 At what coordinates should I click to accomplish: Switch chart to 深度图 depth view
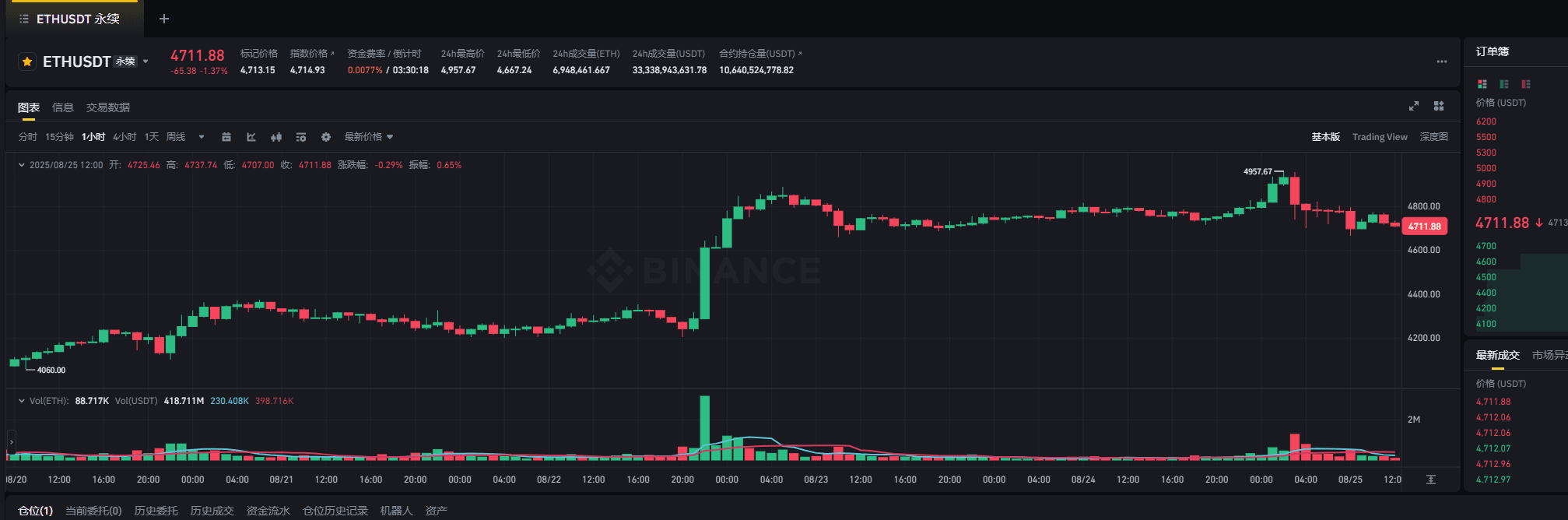1434,137
